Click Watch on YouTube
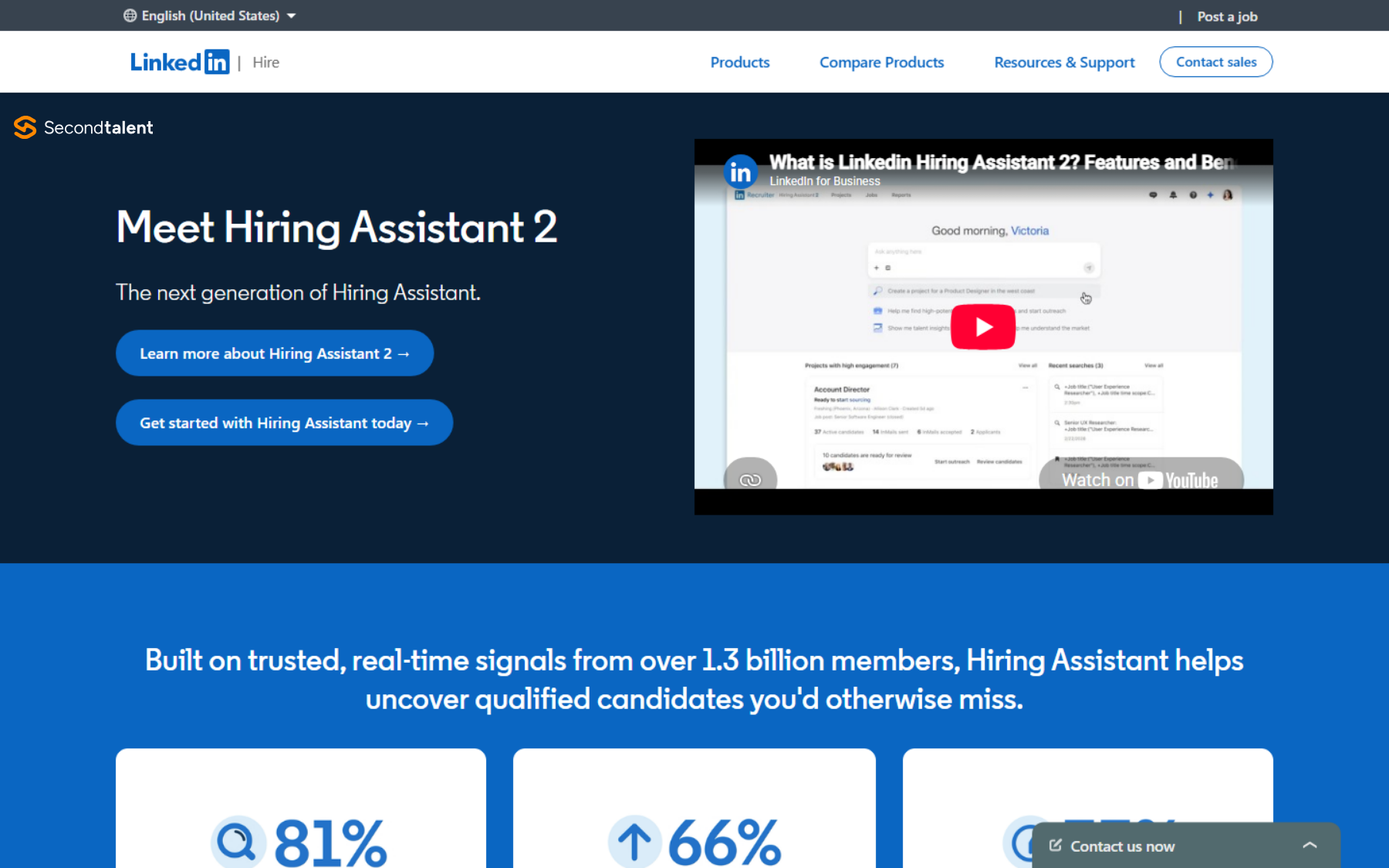The width and height of the screenshot is (1389, 868). [x=1141, y=478]
